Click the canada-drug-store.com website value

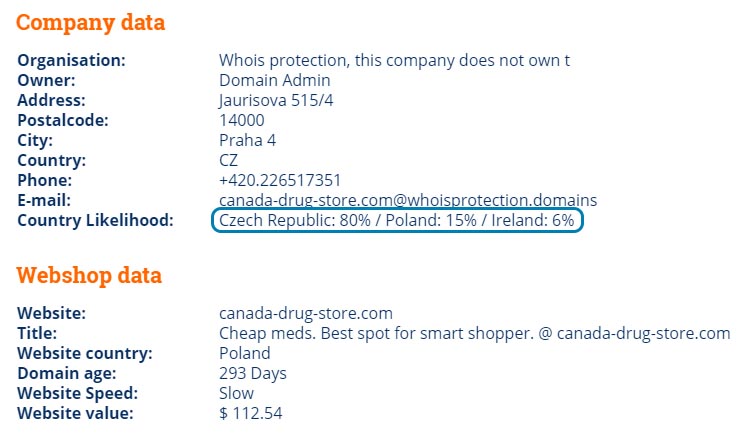click(306, 313)
